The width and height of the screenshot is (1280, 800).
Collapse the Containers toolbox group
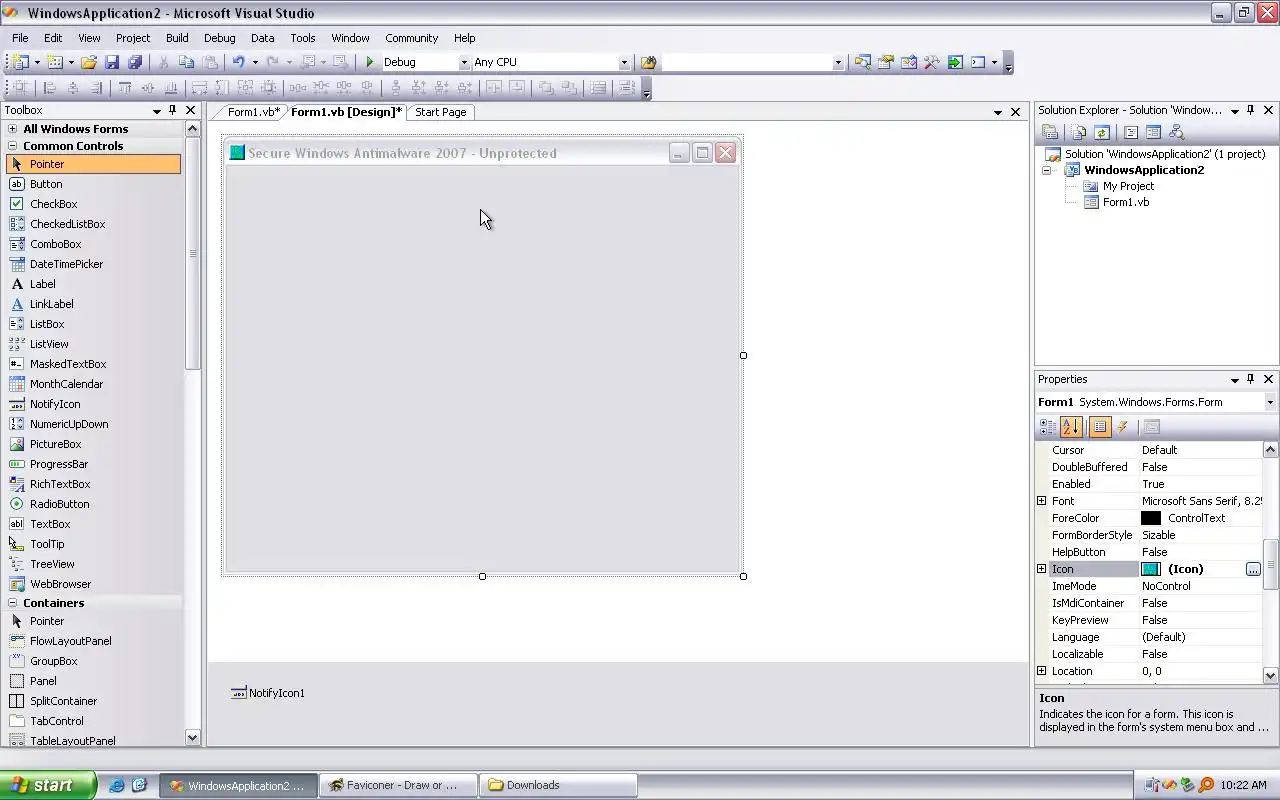click(13, 603)
